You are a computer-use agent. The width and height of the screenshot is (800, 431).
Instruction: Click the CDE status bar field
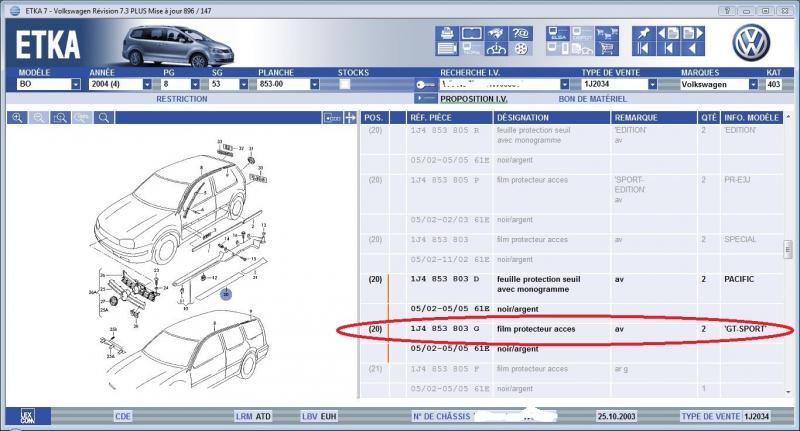point(122,416)
